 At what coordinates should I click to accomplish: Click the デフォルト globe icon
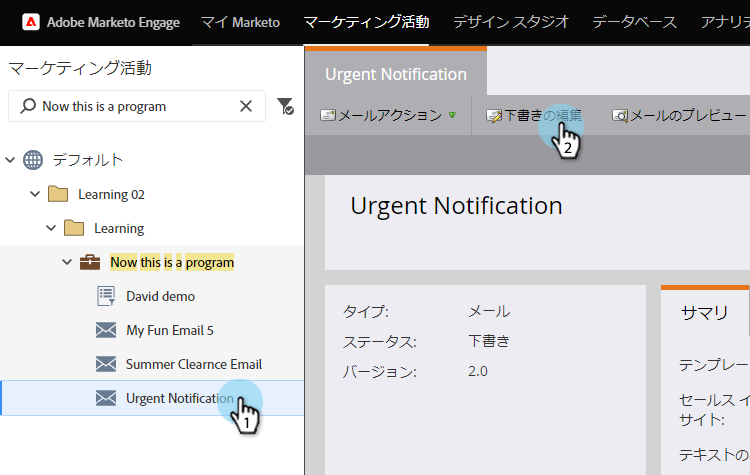tap(33, 160)
